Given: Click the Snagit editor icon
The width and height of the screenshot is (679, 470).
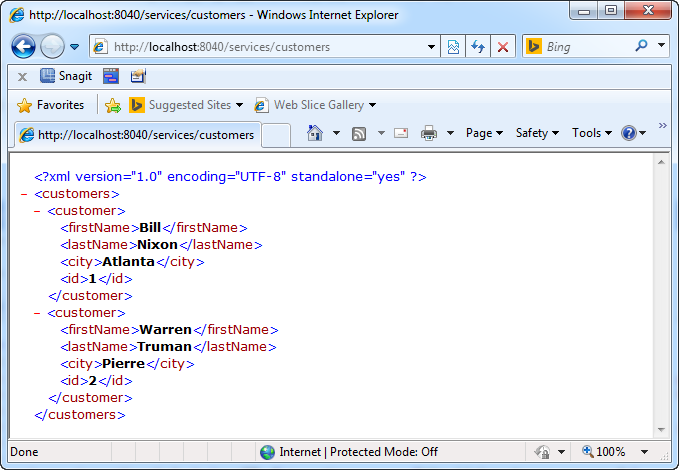Looking at the screenshot, I should click(x=138, y=76).
